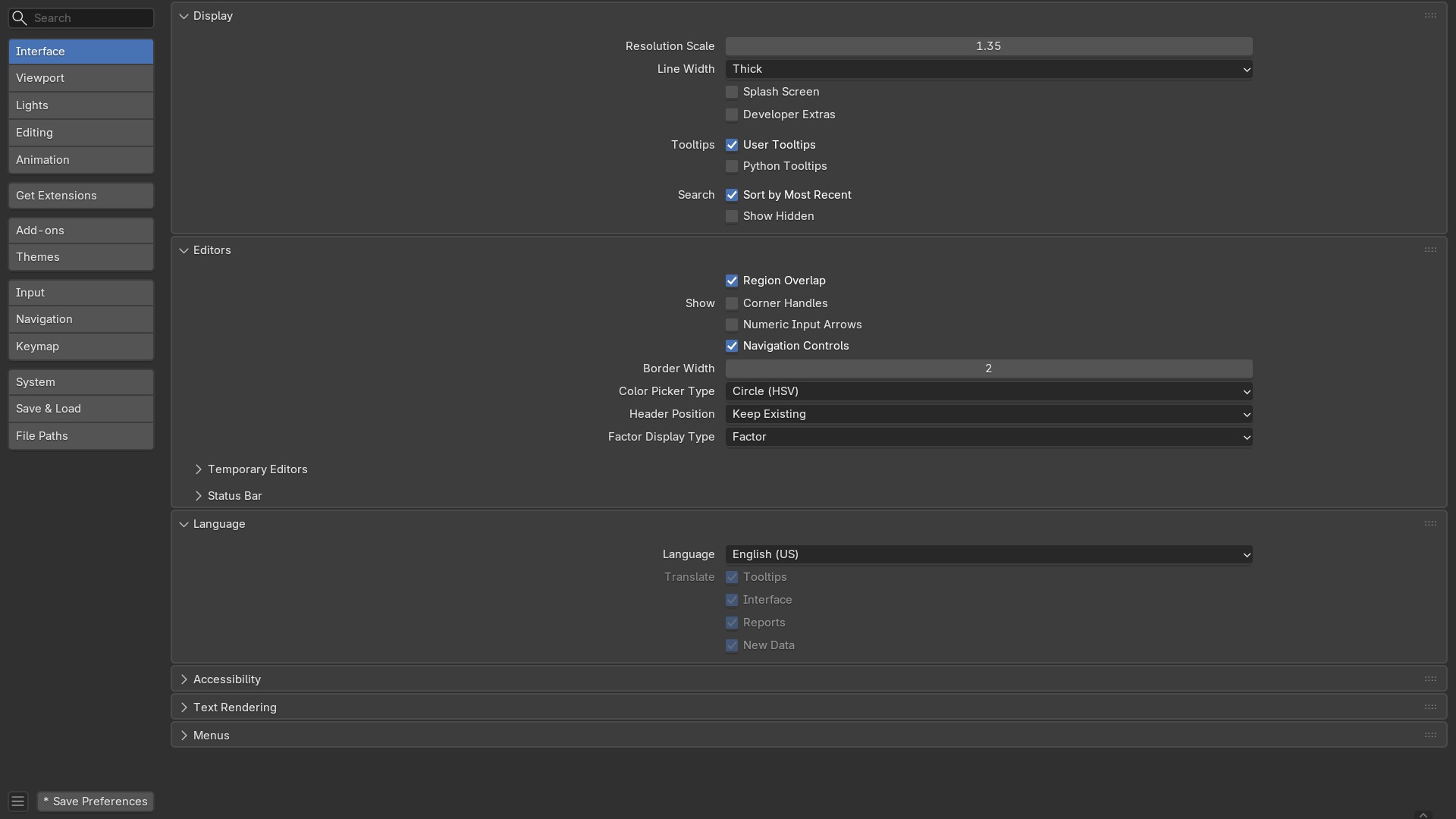Viewport: 1456px width, 819px height.
Task: Expand the Accessibility panel
Action: (184, 679)
